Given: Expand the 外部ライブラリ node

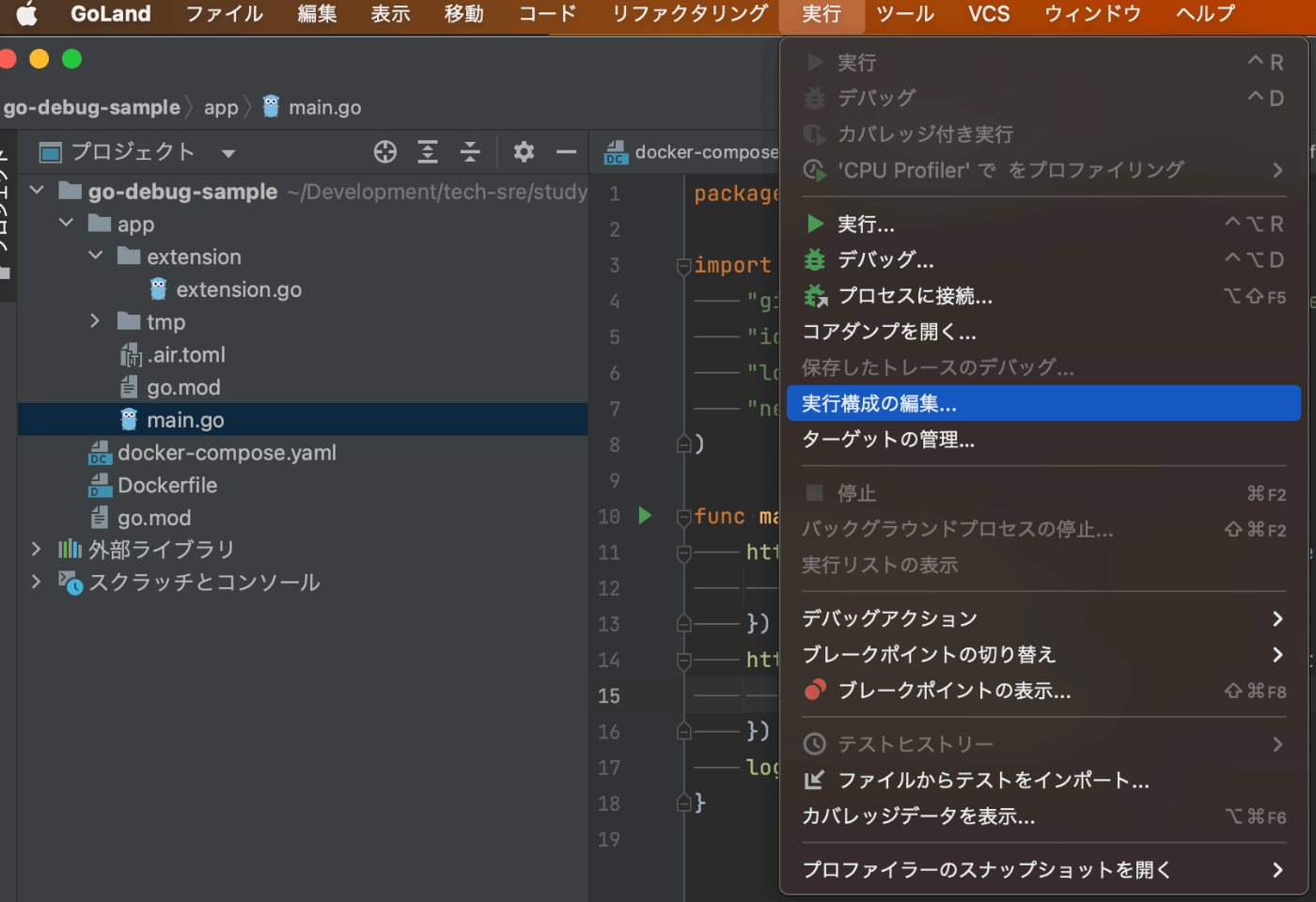Looking at the screenshot, I should 37,549.
